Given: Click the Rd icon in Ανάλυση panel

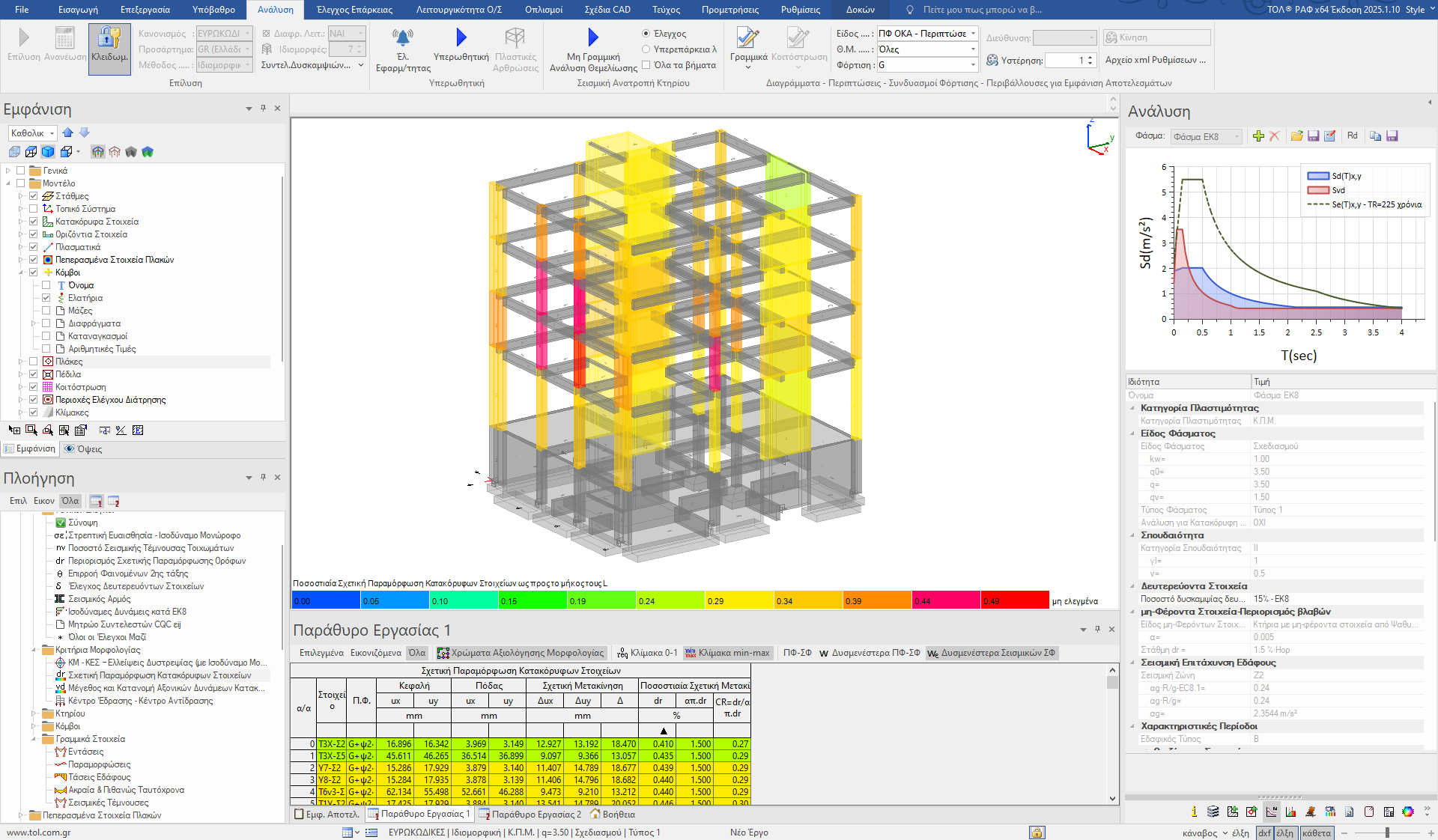Looking at the screenshot, I should [x=1352, y=136].
